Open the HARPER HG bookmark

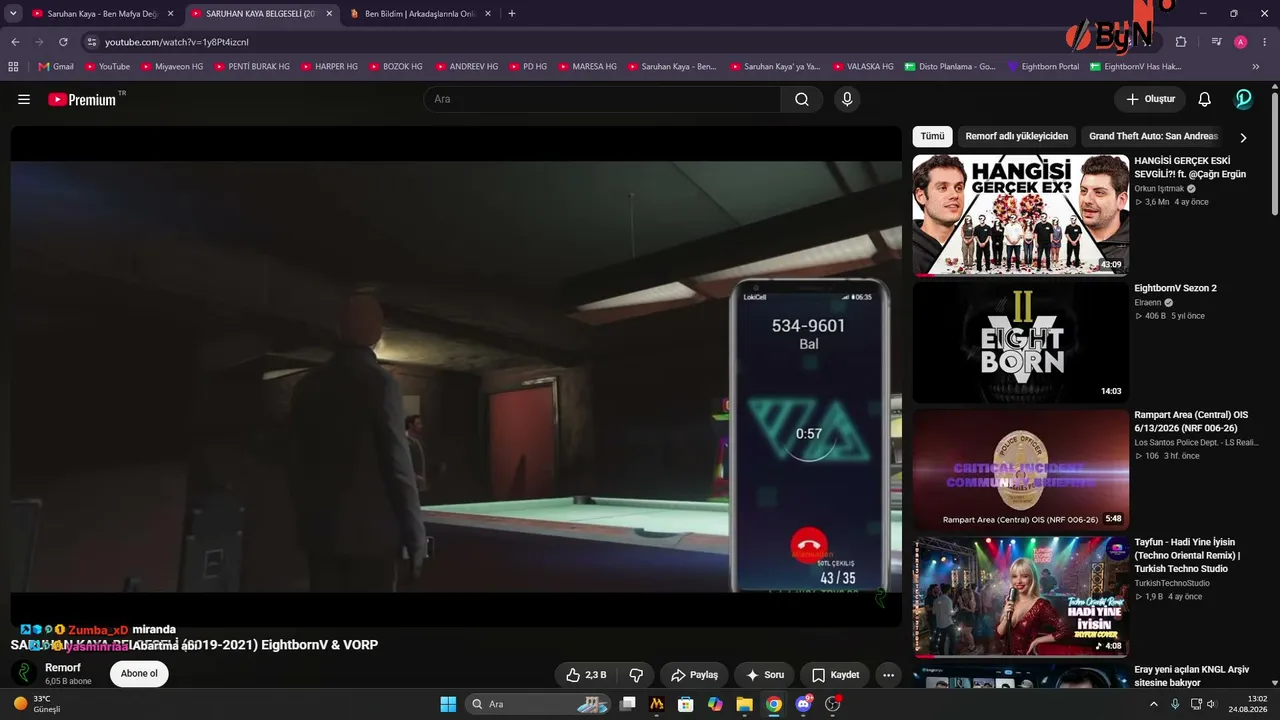(329, 67)
